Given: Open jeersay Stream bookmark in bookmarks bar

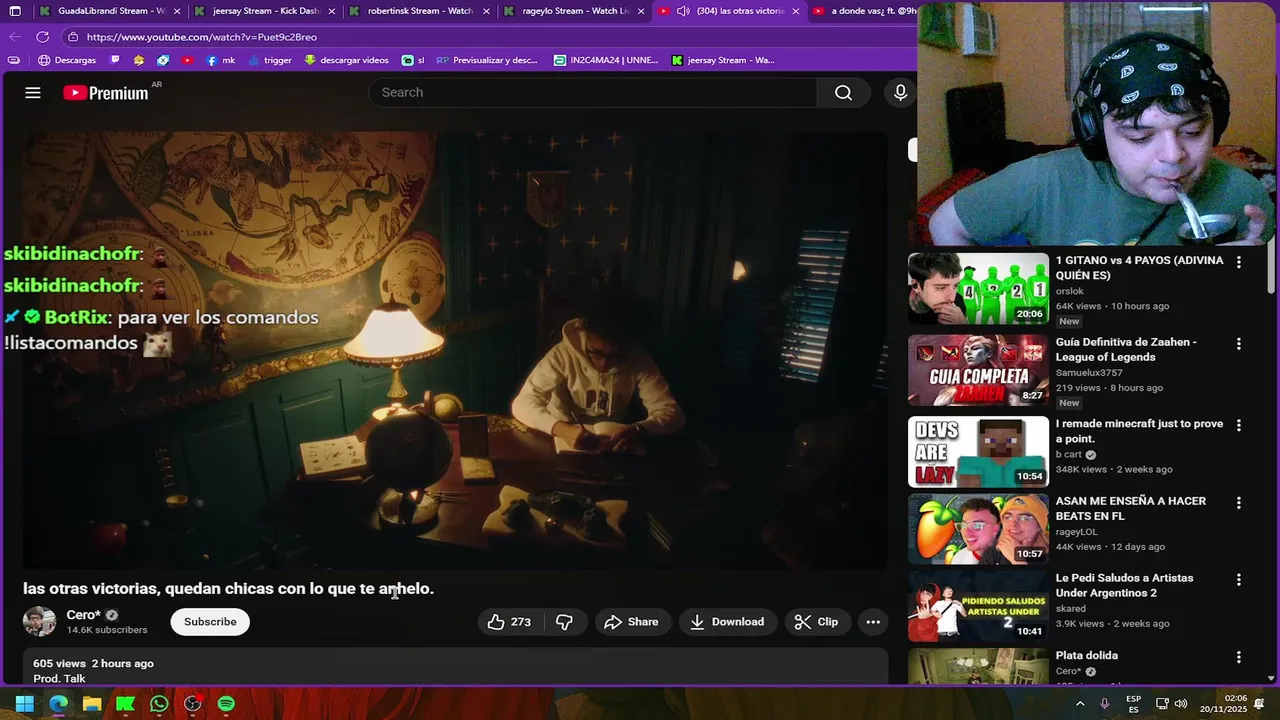Looking at the screenshot, I should point(723,60).
